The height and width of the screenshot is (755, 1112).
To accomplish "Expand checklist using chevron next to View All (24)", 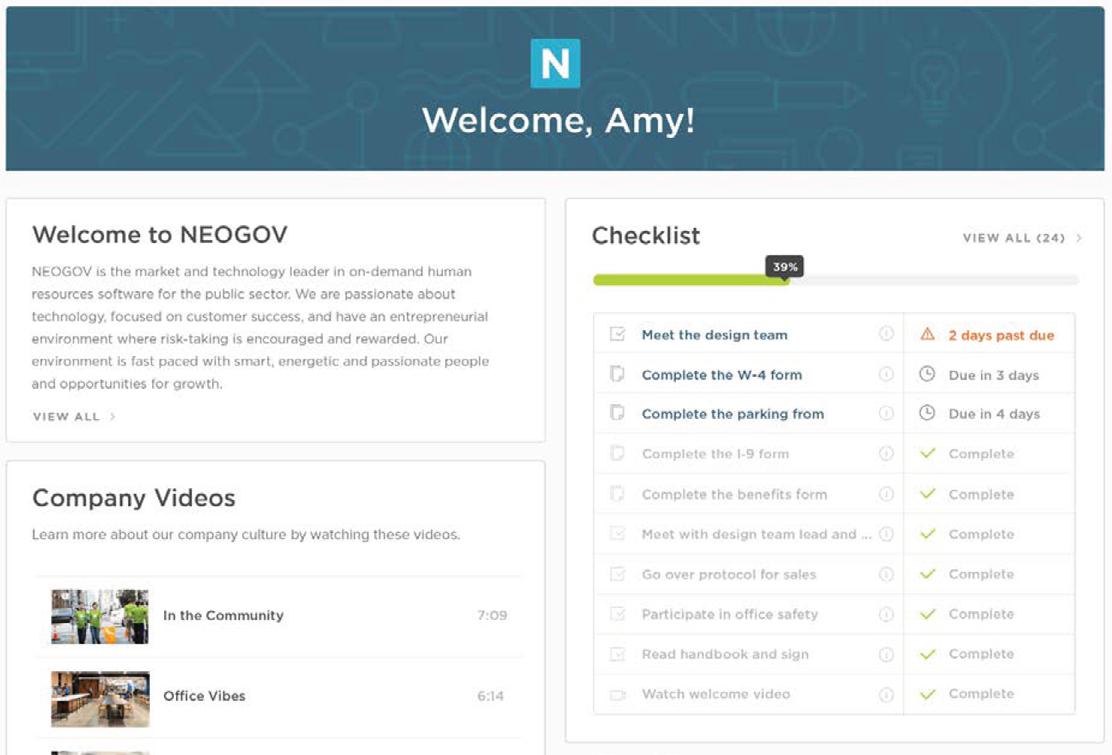I will coord(1079,238).
